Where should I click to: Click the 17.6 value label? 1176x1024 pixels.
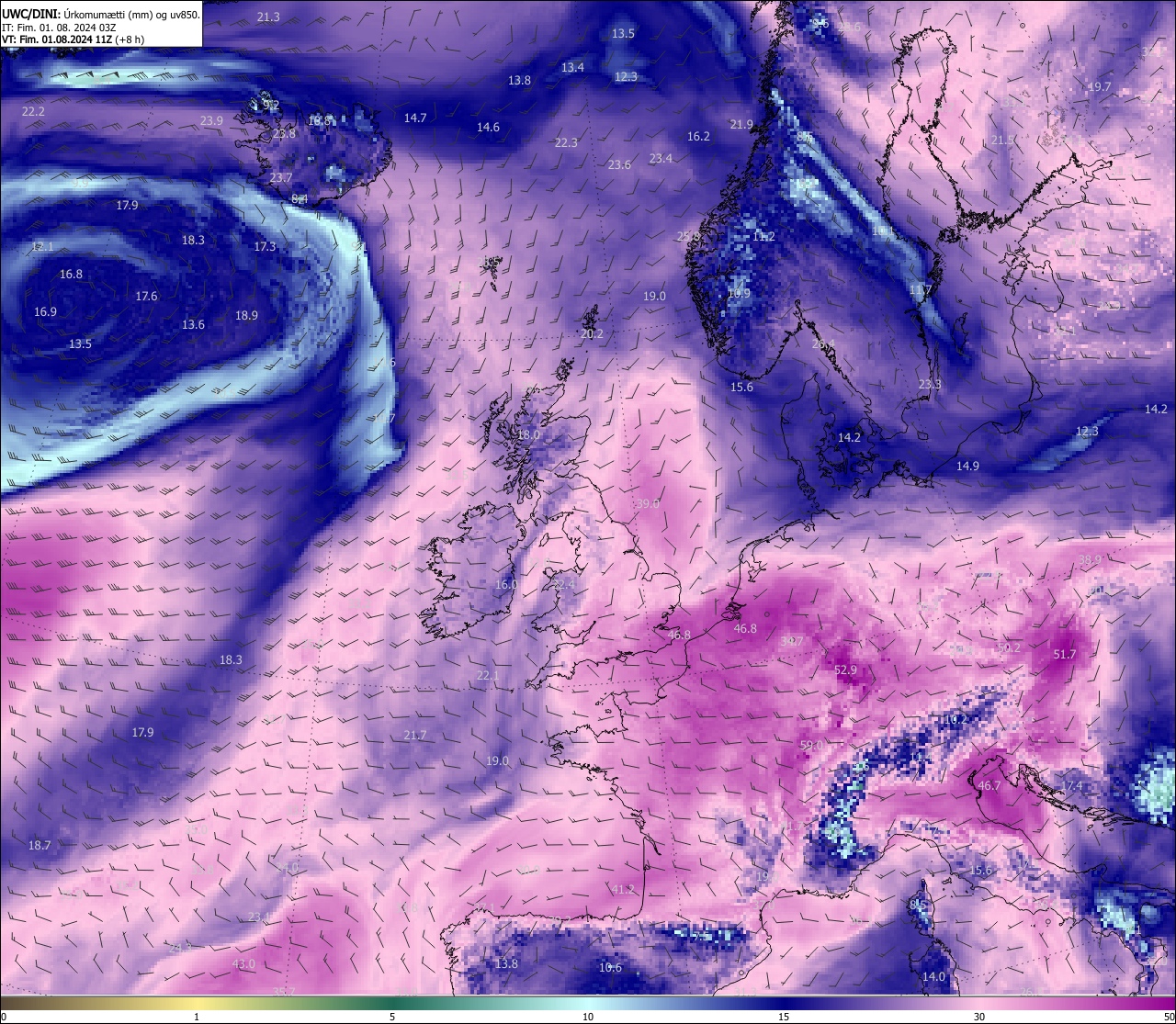[x=146, y=297]
